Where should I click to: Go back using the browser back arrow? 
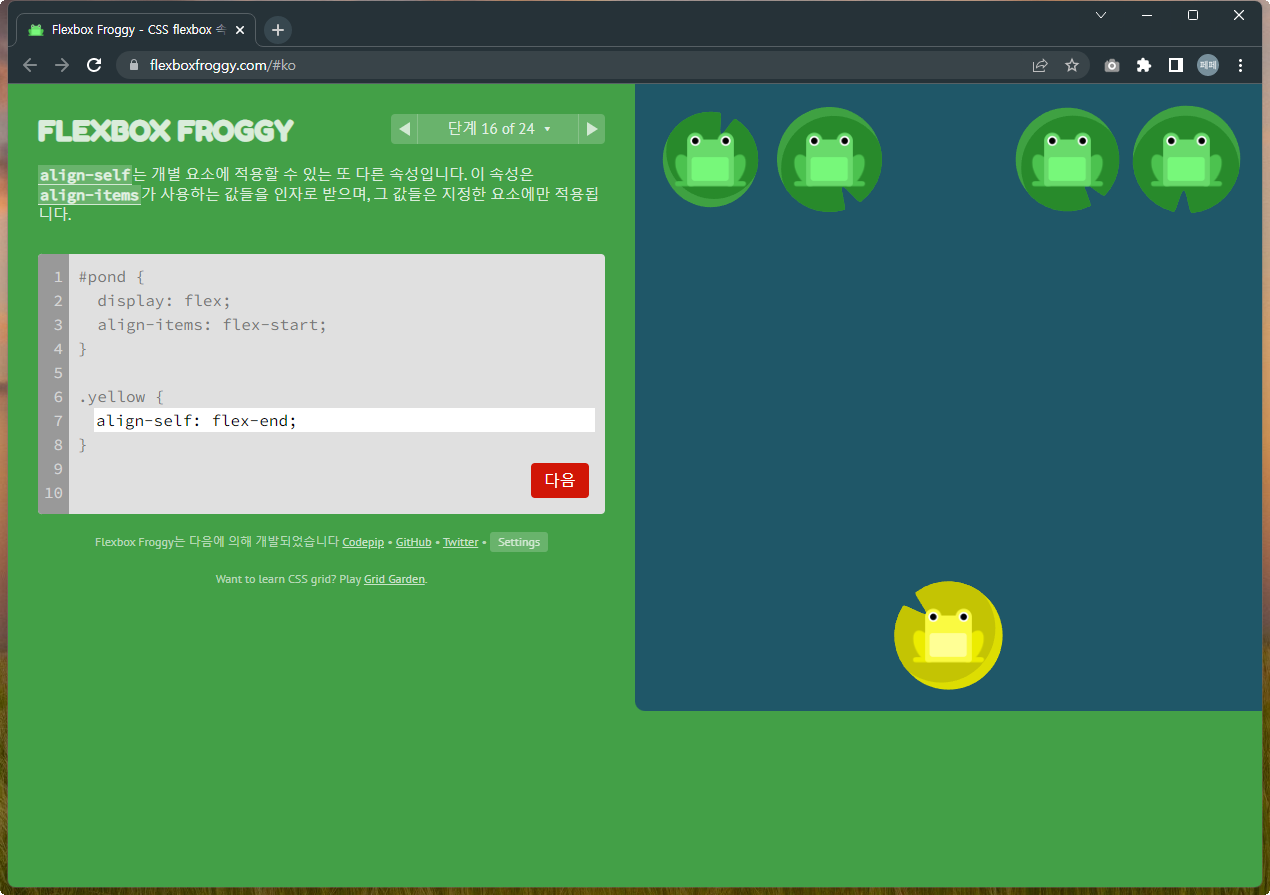(x=30, y=65)
